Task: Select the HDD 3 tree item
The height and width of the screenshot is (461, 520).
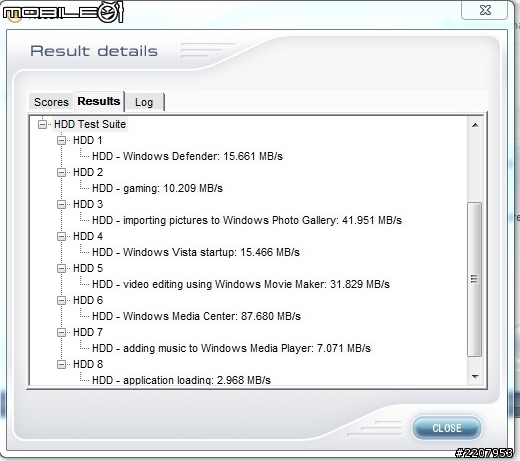Action: pos(88,204)
